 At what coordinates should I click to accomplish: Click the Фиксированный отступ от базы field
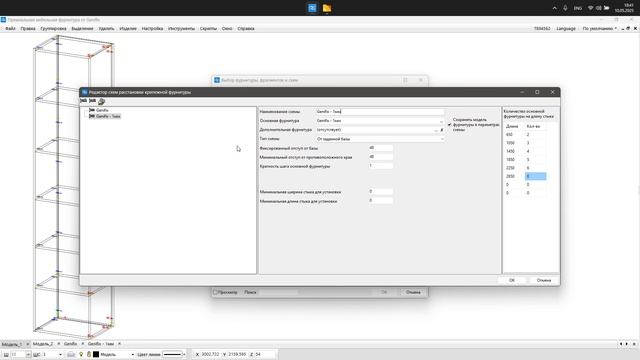point(380,148)
